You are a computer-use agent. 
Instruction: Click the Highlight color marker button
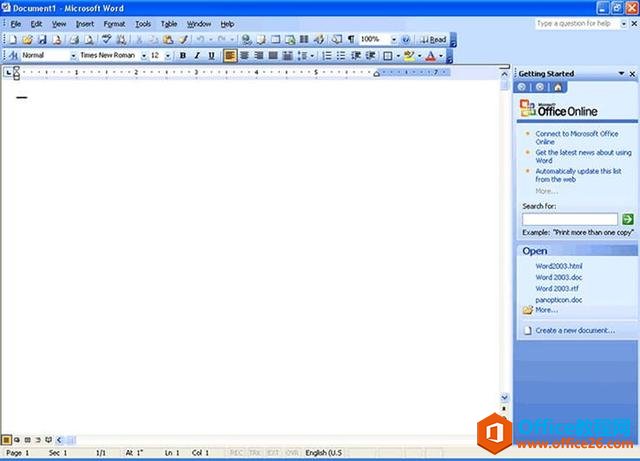pos(409,56)
